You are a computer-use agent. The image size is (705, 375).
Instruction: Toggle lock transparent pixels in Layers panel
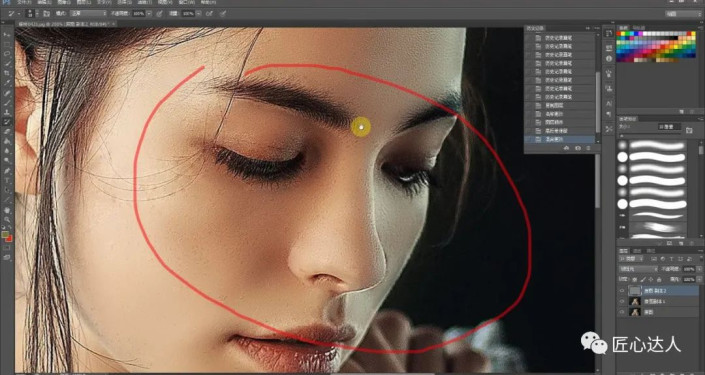pyautogui.click(x=634, y=280)
